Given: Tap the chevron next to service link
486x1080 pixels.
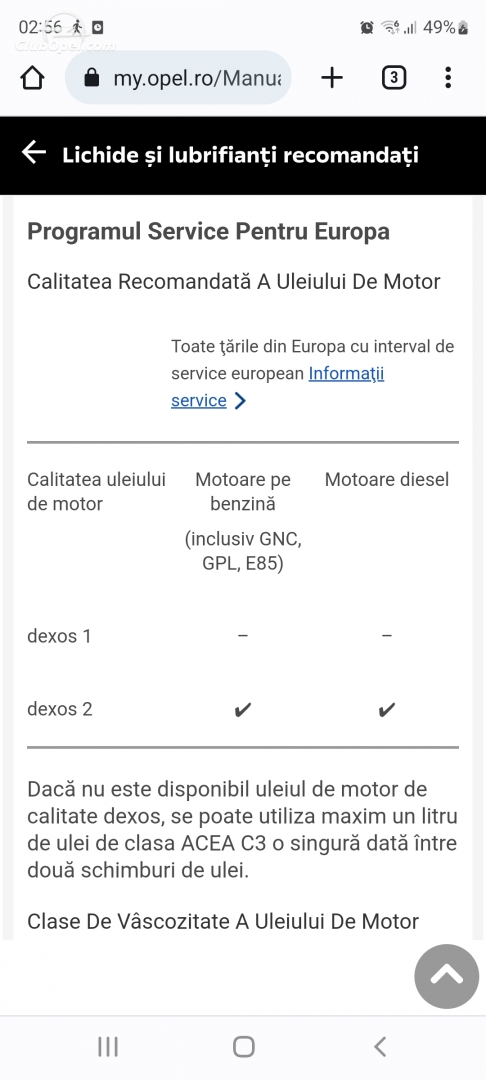Looking at the screenshot, I should (240, 401).
